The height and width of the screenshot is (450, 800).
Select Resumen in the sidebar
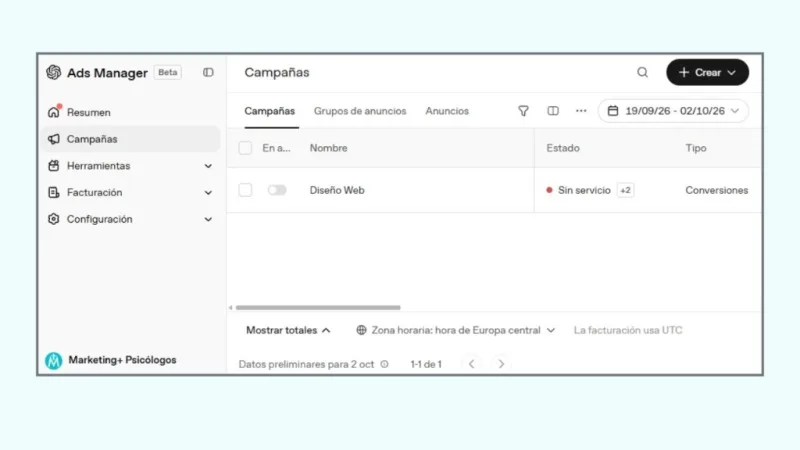point(130,112)
